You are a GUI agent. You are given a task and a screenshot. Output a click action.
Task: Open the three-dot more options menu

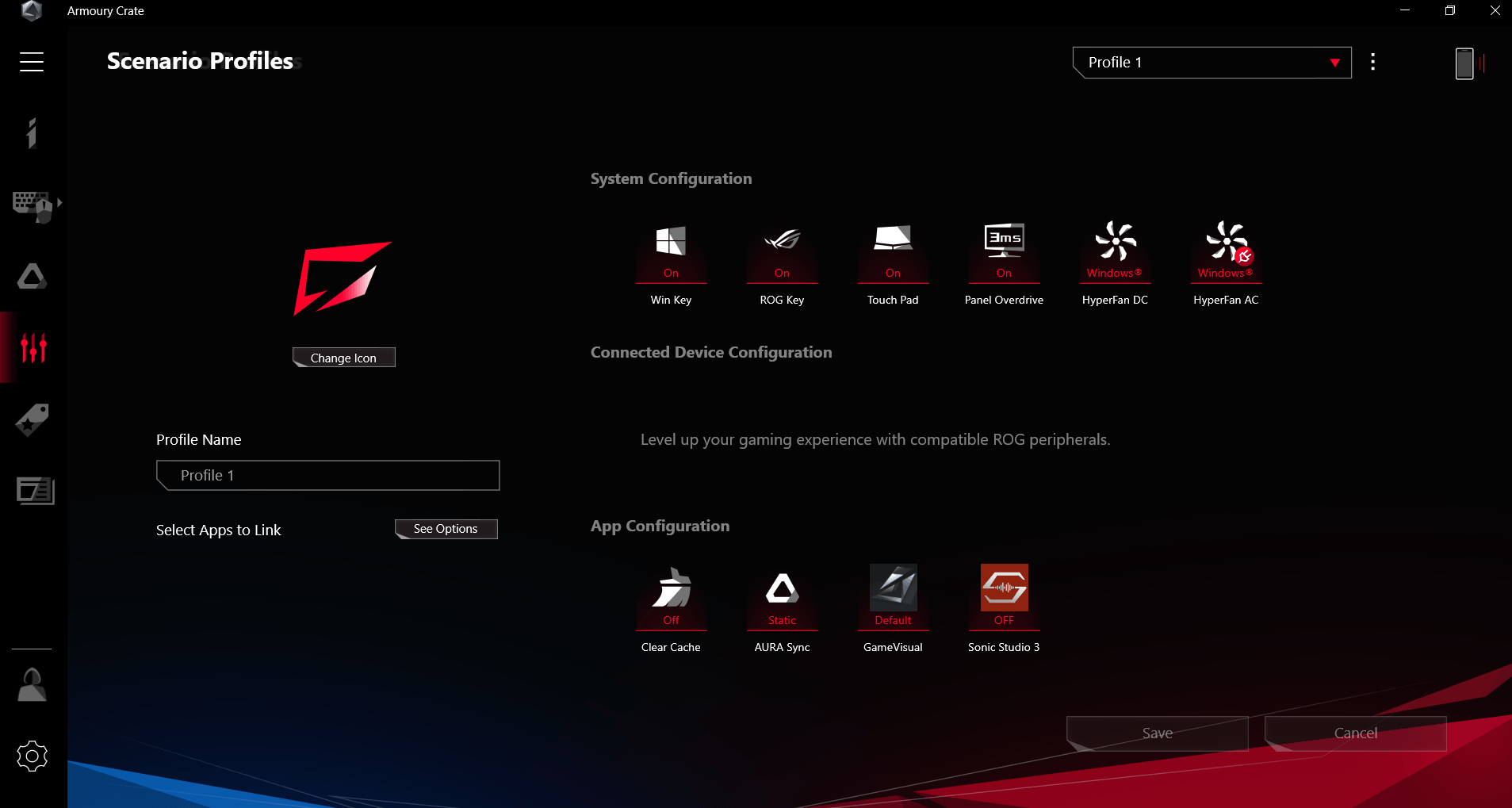pyautogui.click(x=1373, y=62)
